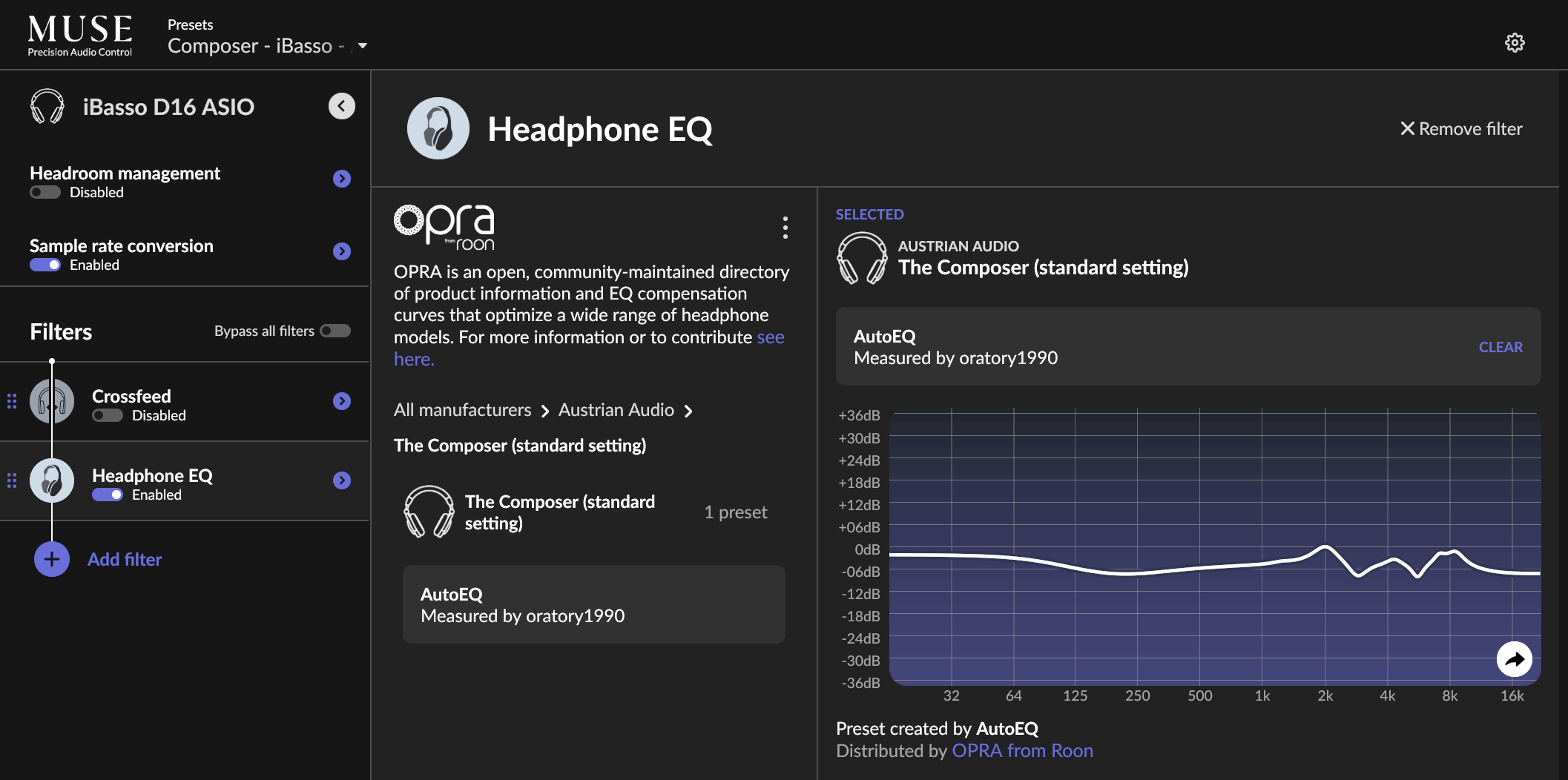Open the Headroom management arrow button
Image resolution: width=1568 pixels, height=780 pixels.
342,179
